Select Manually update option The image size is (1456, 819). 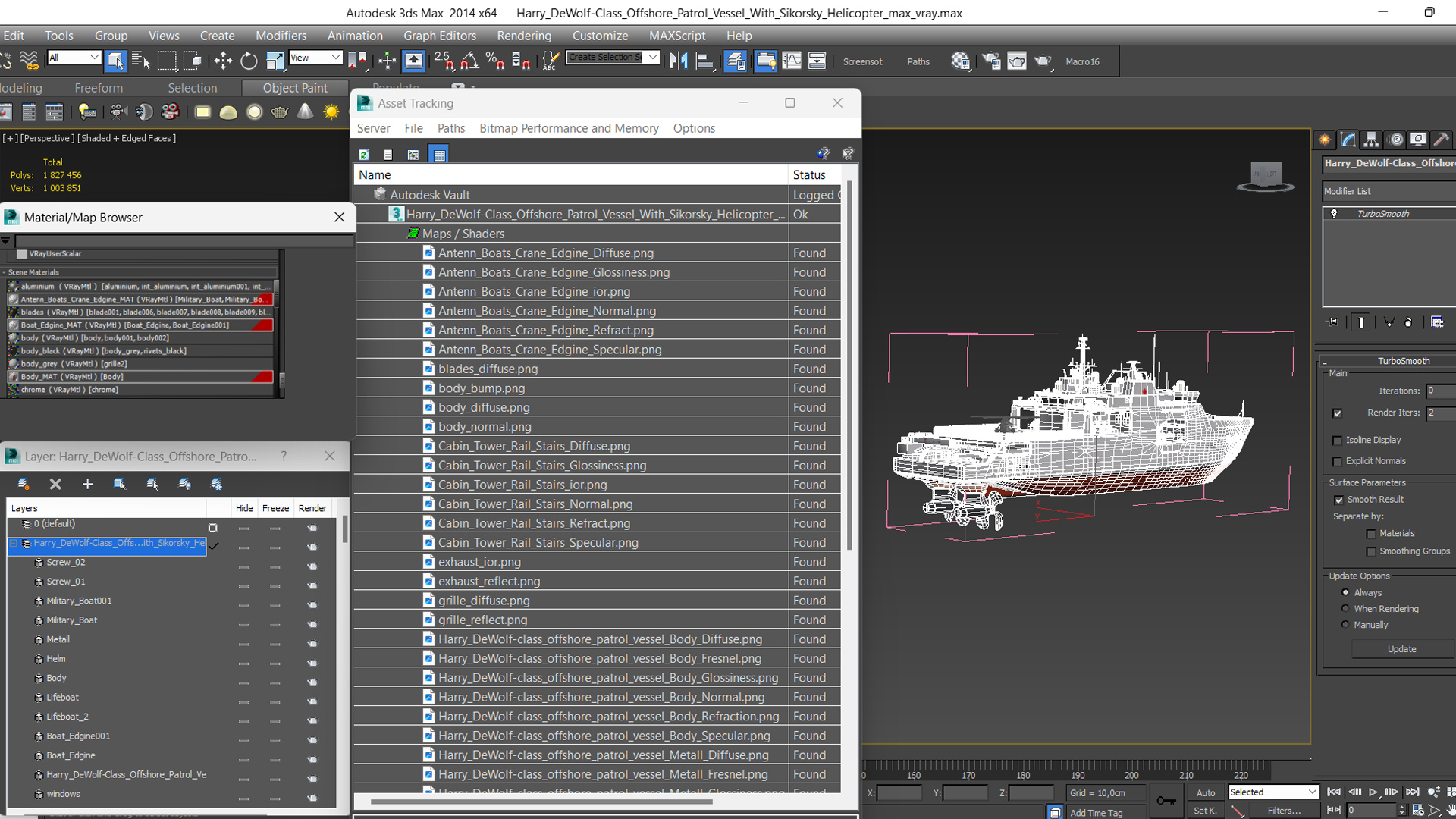coord(1345,625)
